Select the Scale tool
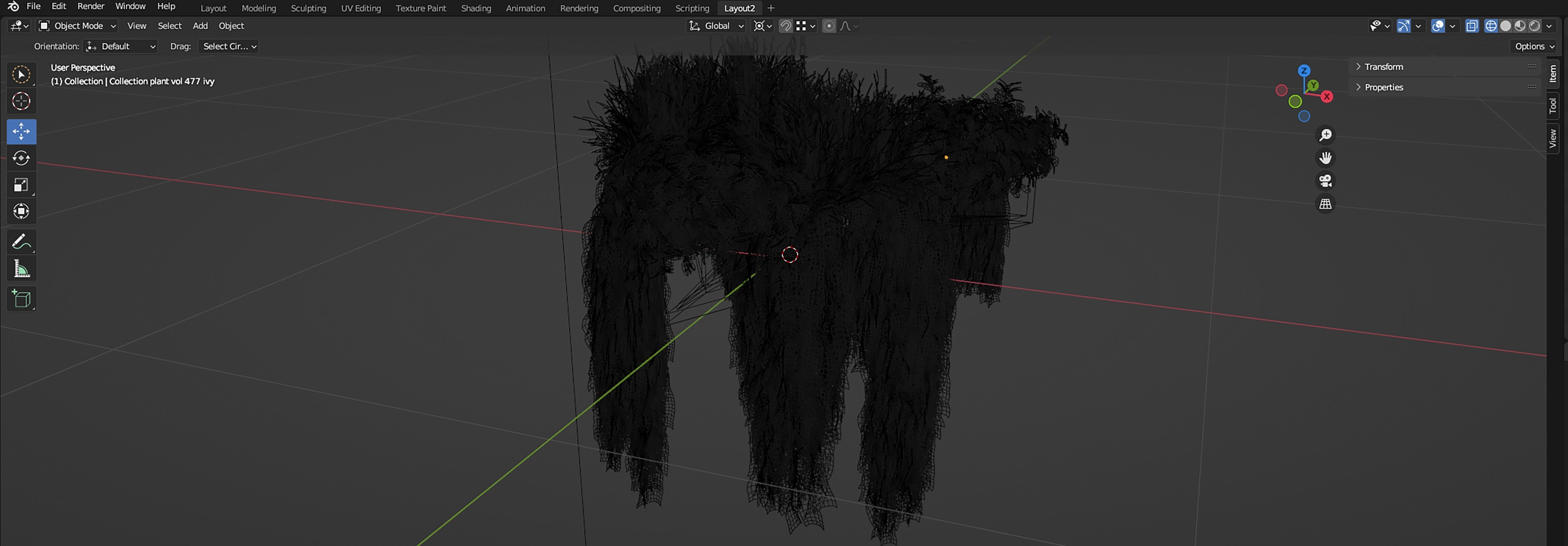The image size is (1568, 546). [21, 185]
